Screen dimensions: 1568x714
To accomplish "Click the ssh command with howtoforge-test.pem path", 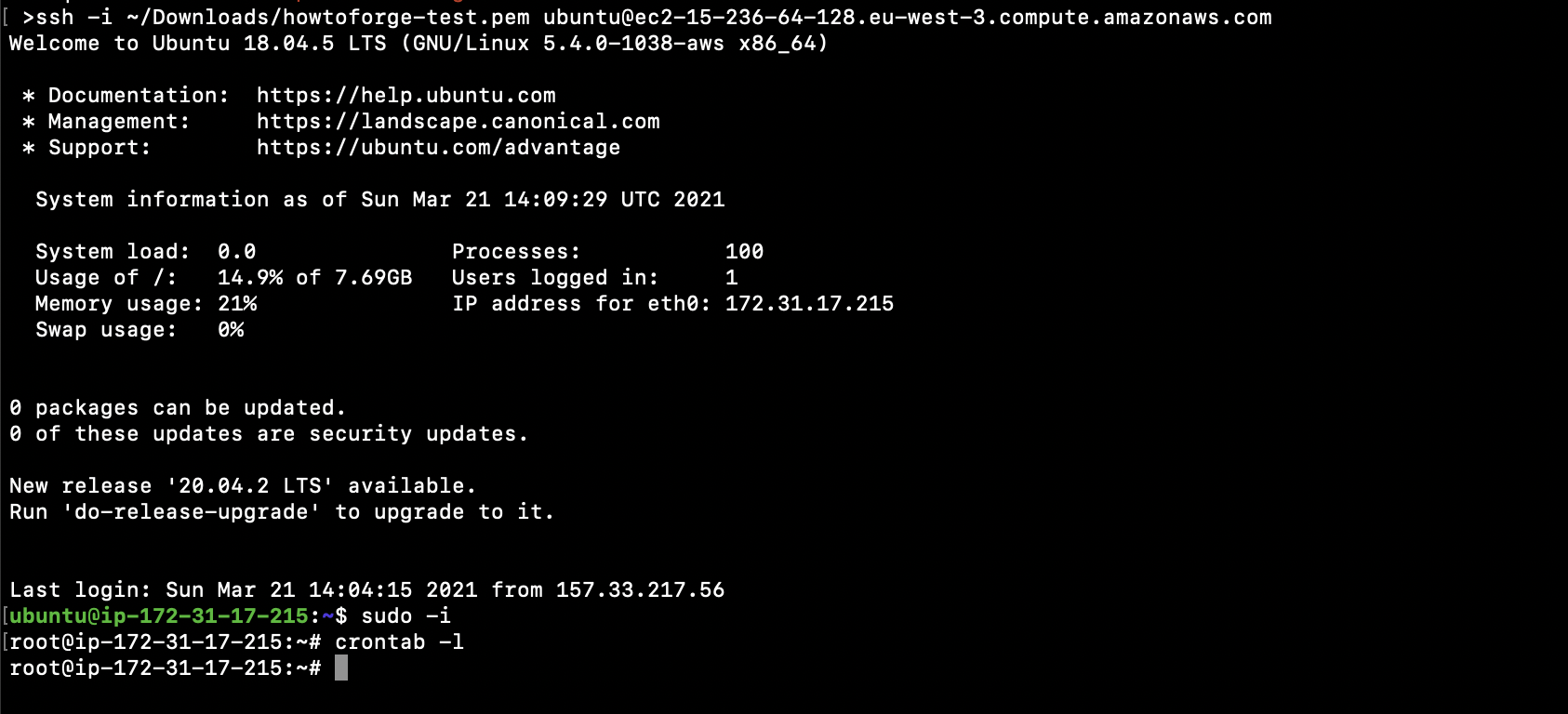I will (x=646, y=18).
